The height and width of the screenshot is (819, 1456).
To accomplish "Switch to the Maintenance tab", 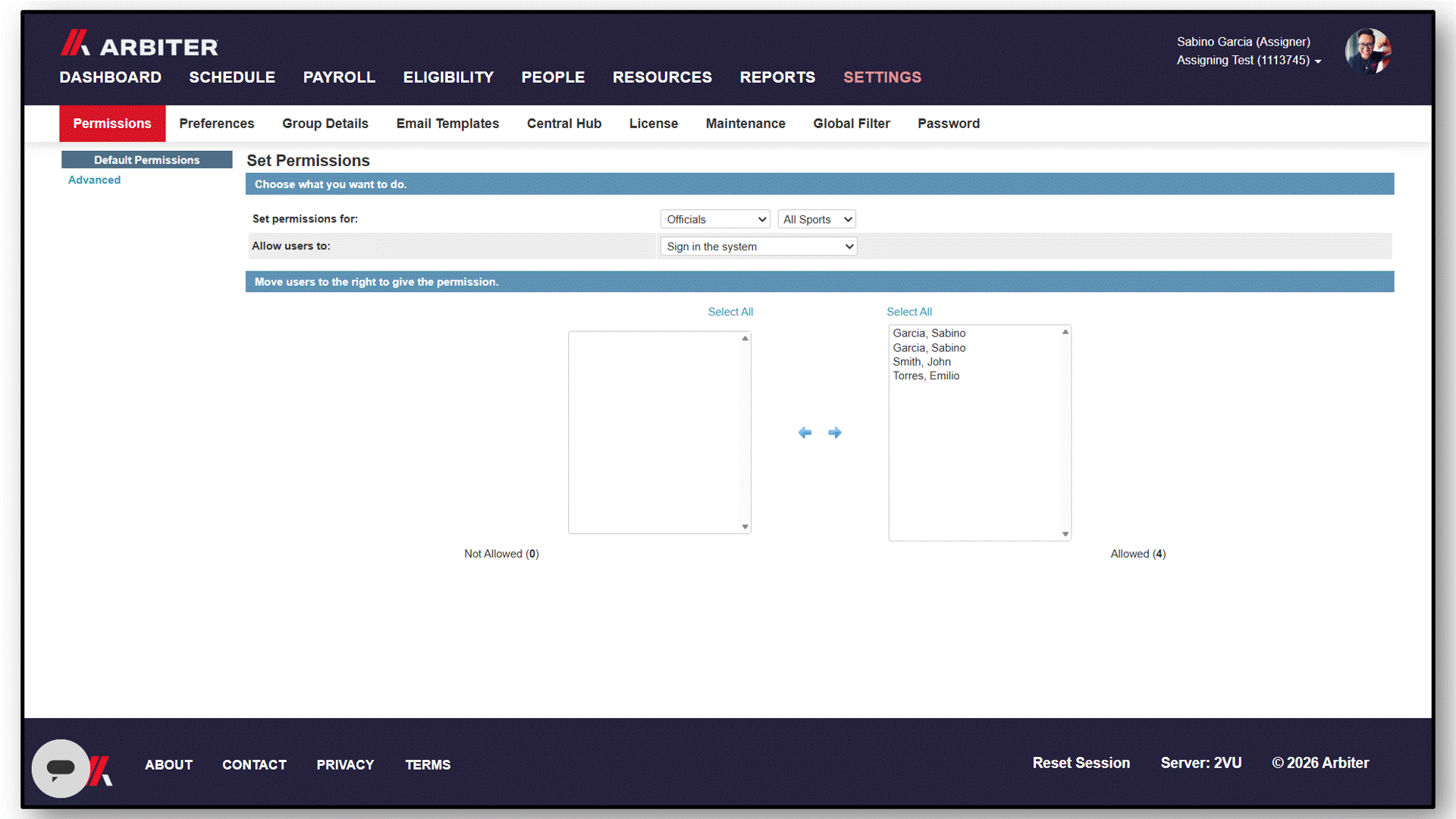I will (745, 124).
